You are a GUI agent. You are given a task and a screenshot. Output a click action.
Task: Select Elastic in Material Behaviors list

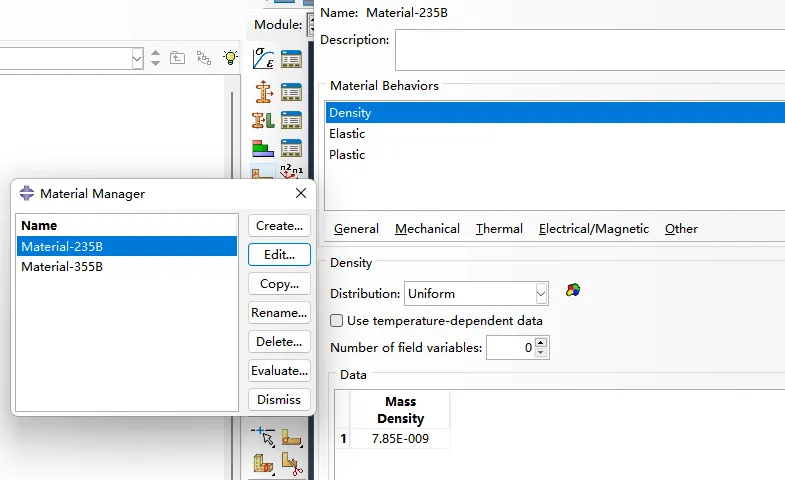tap(555, 134)
